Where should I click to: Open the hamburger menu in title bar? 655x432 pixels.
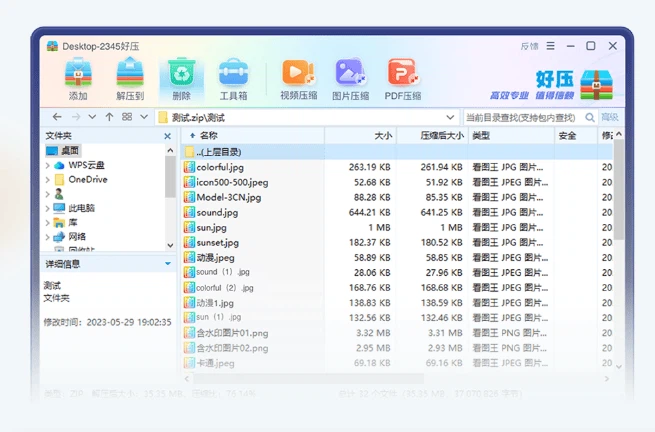[x=551, y=46]
